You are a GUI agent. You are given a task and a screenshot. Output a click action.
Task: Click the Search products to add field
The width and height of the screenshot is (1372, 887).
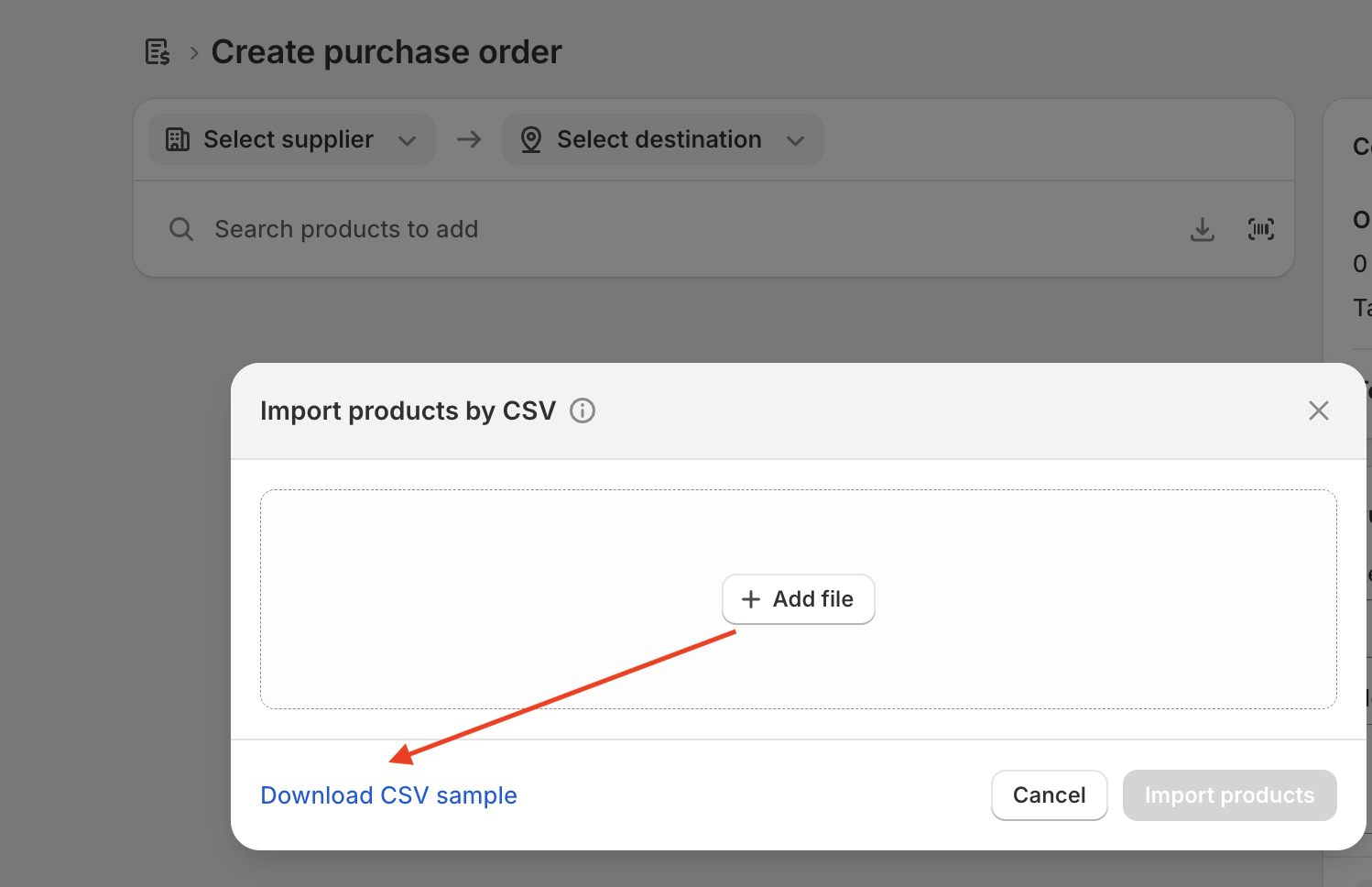click(x=669, y=229)
